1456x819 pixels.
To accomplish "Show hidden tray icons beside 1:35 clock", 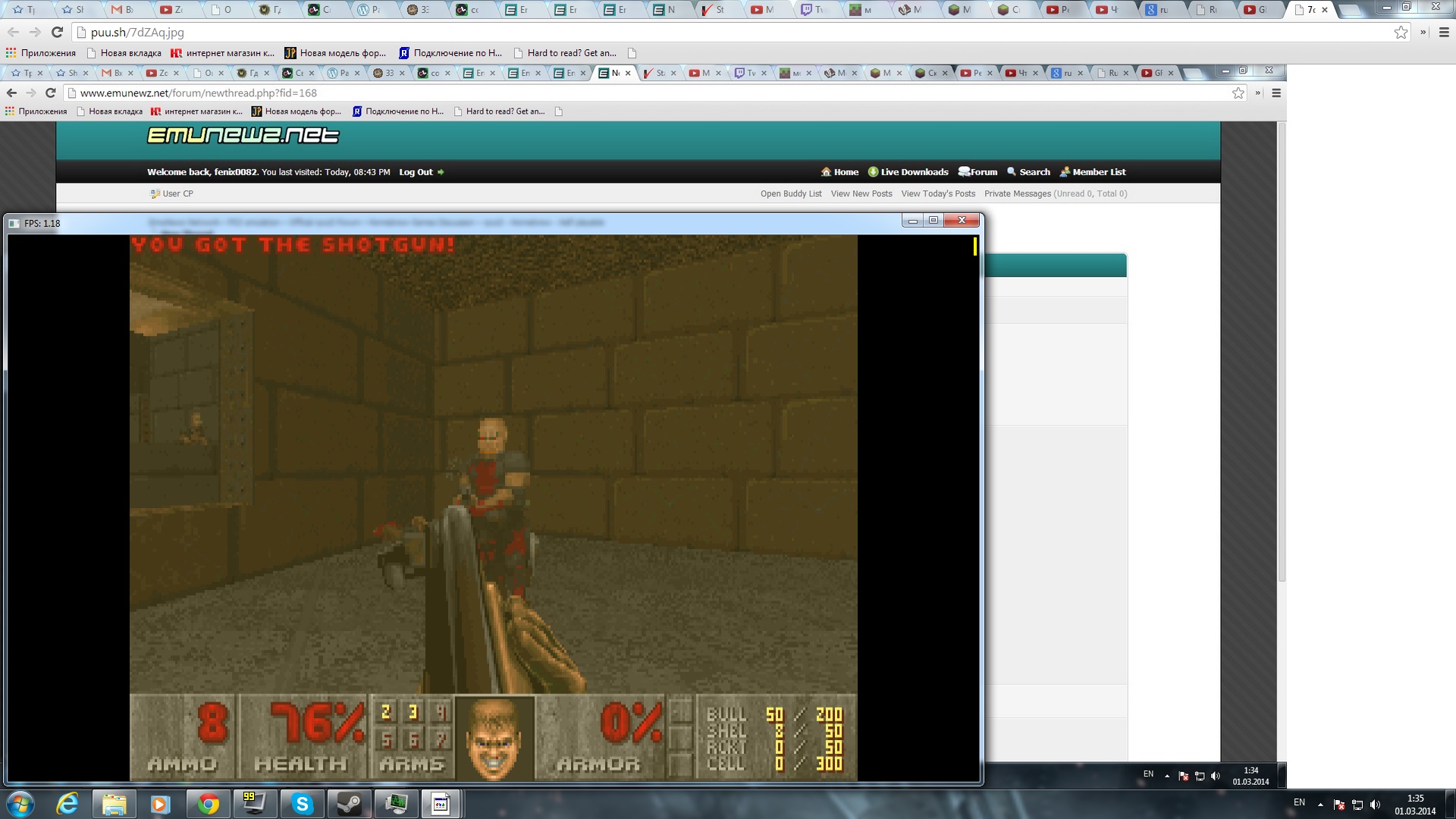I will point(1320,805).
